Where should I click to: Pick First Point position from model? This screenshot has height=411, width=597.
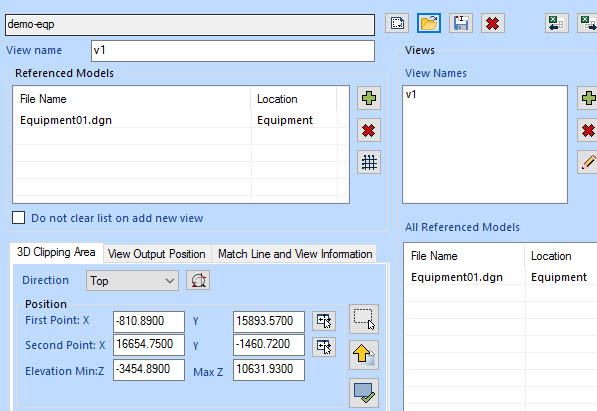[324, 321]
